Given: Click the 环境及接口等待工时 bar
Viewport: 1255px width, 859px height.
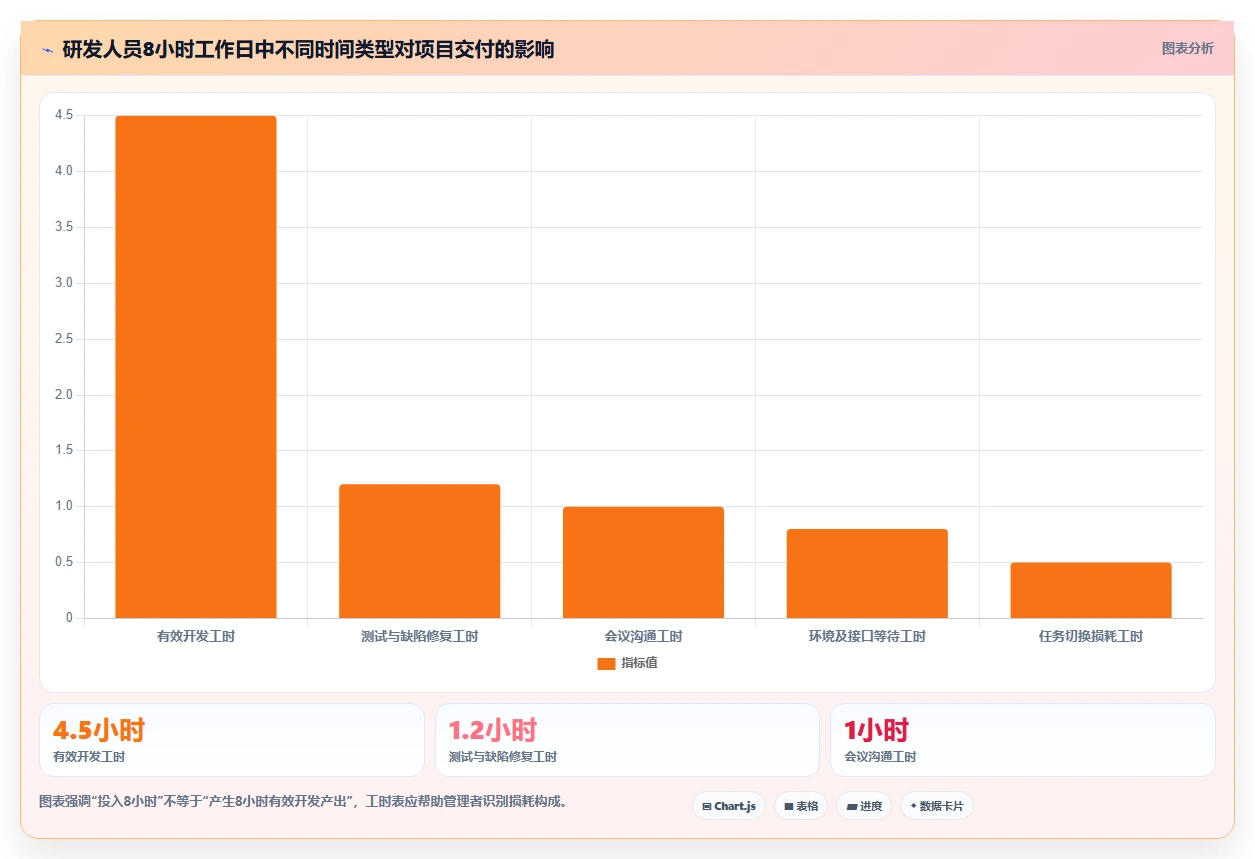Looking at the screenshot, I should (867, 573).
